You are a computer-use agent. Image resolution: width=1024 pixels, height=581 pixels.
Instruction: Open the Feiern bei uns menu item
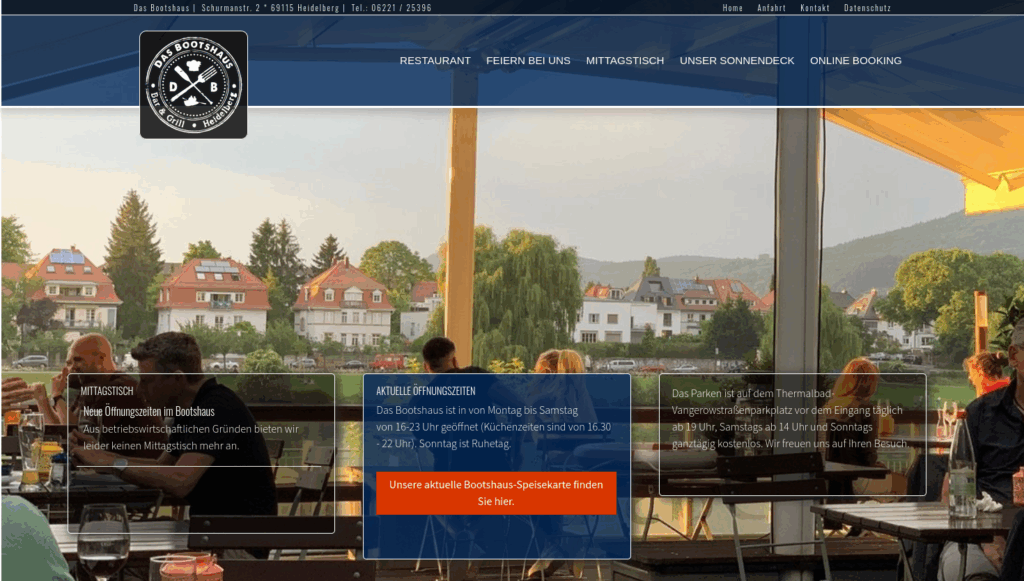[528, 61]
